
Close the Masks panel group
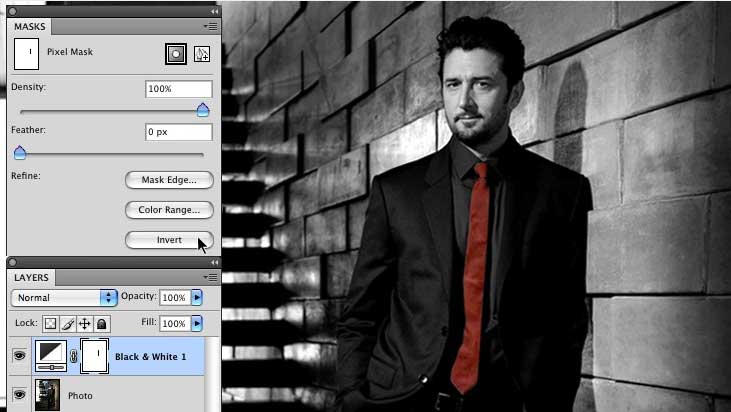tap(13, 11)
